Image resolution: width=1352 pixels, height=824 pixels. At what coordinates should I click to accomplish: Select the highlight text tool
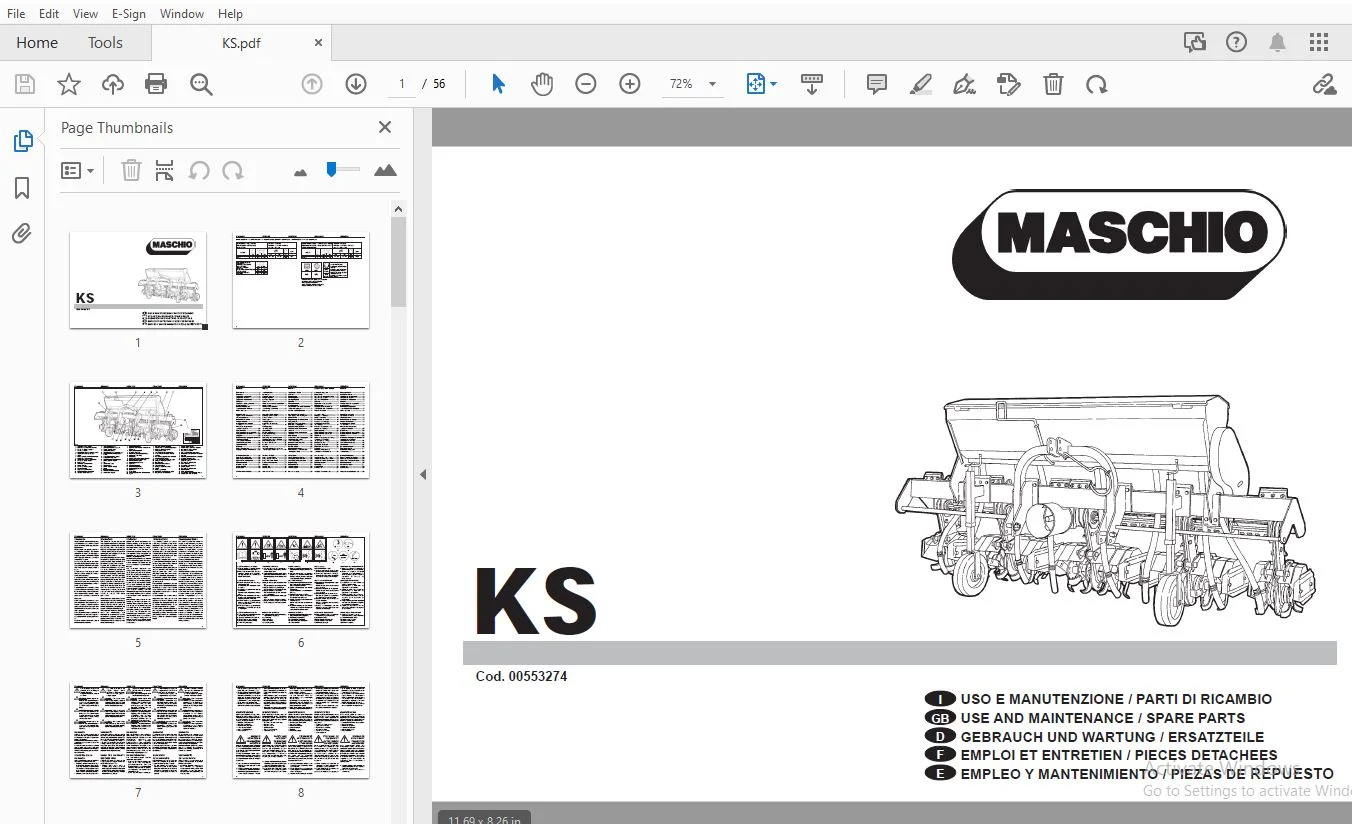[921, 85]
